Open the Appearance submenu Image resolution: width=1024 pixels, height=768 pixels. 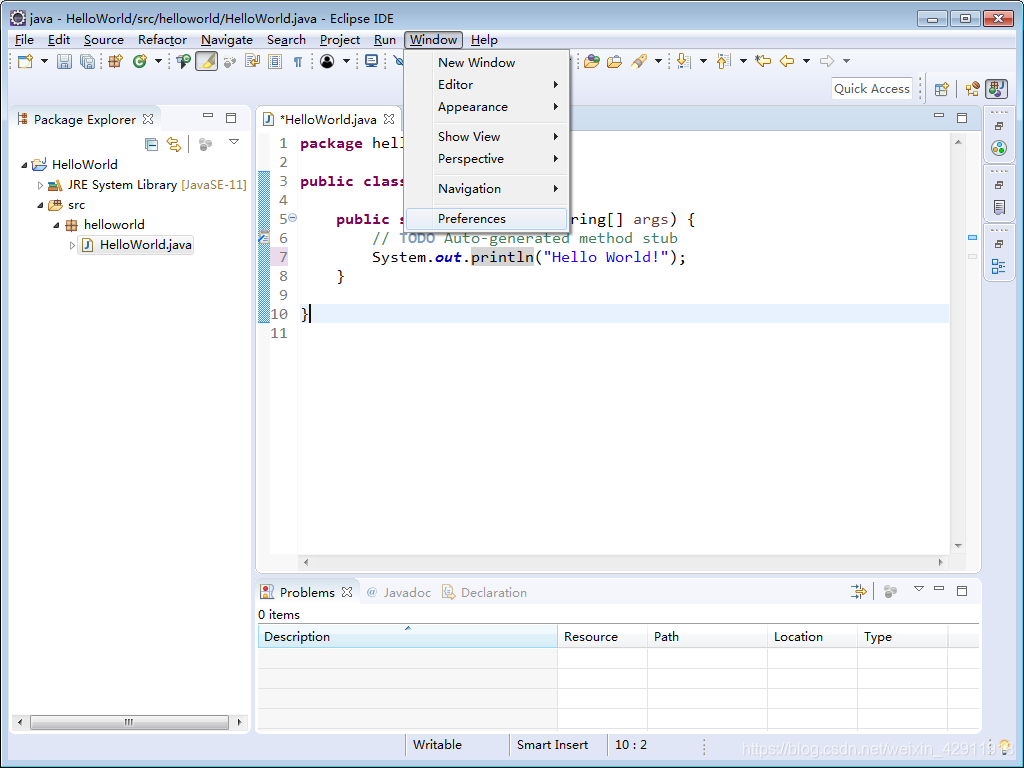(x=487, y=107)
